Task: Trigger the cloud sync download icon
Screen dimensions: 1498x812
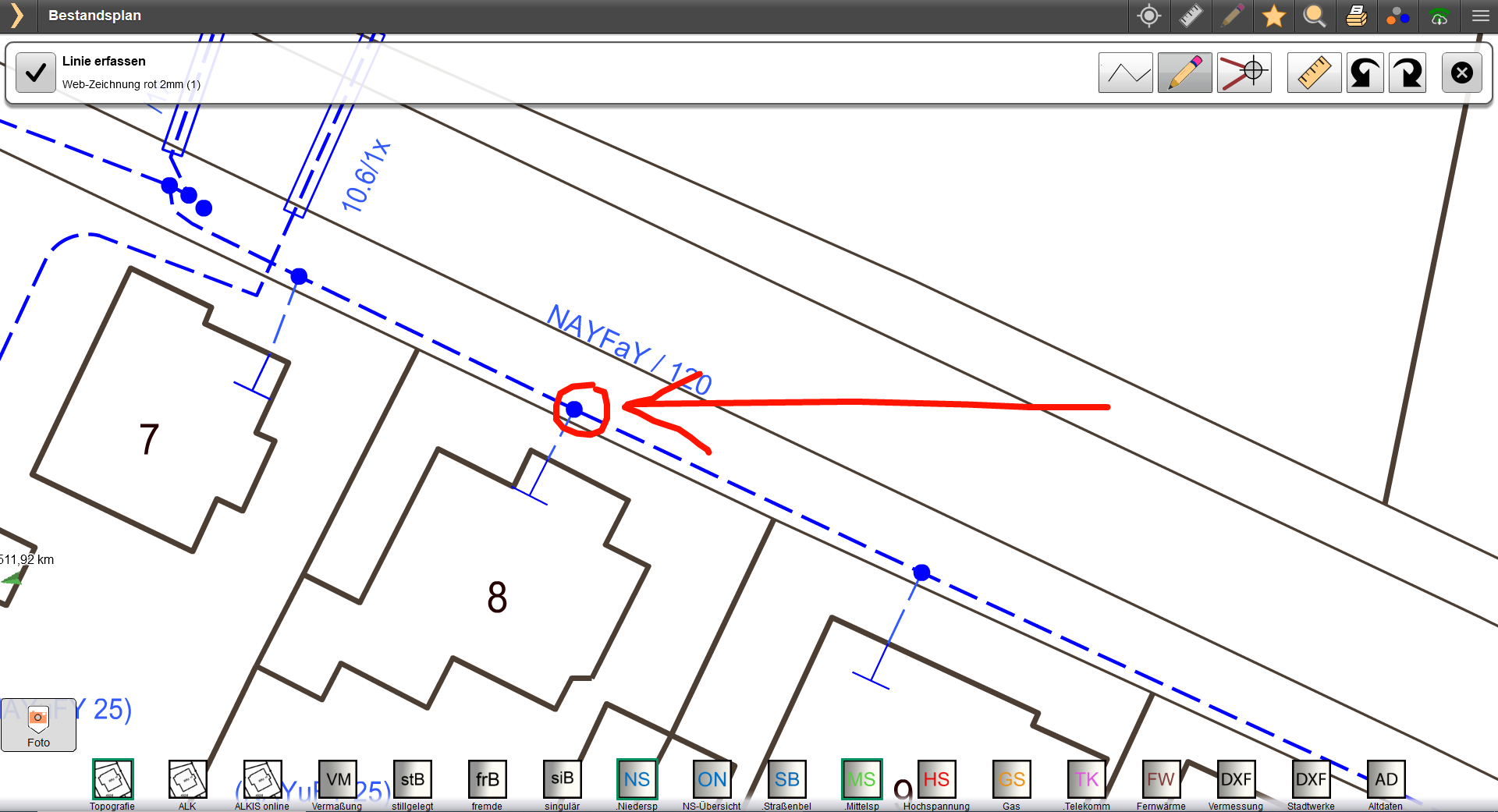Action: (1439, 16)
